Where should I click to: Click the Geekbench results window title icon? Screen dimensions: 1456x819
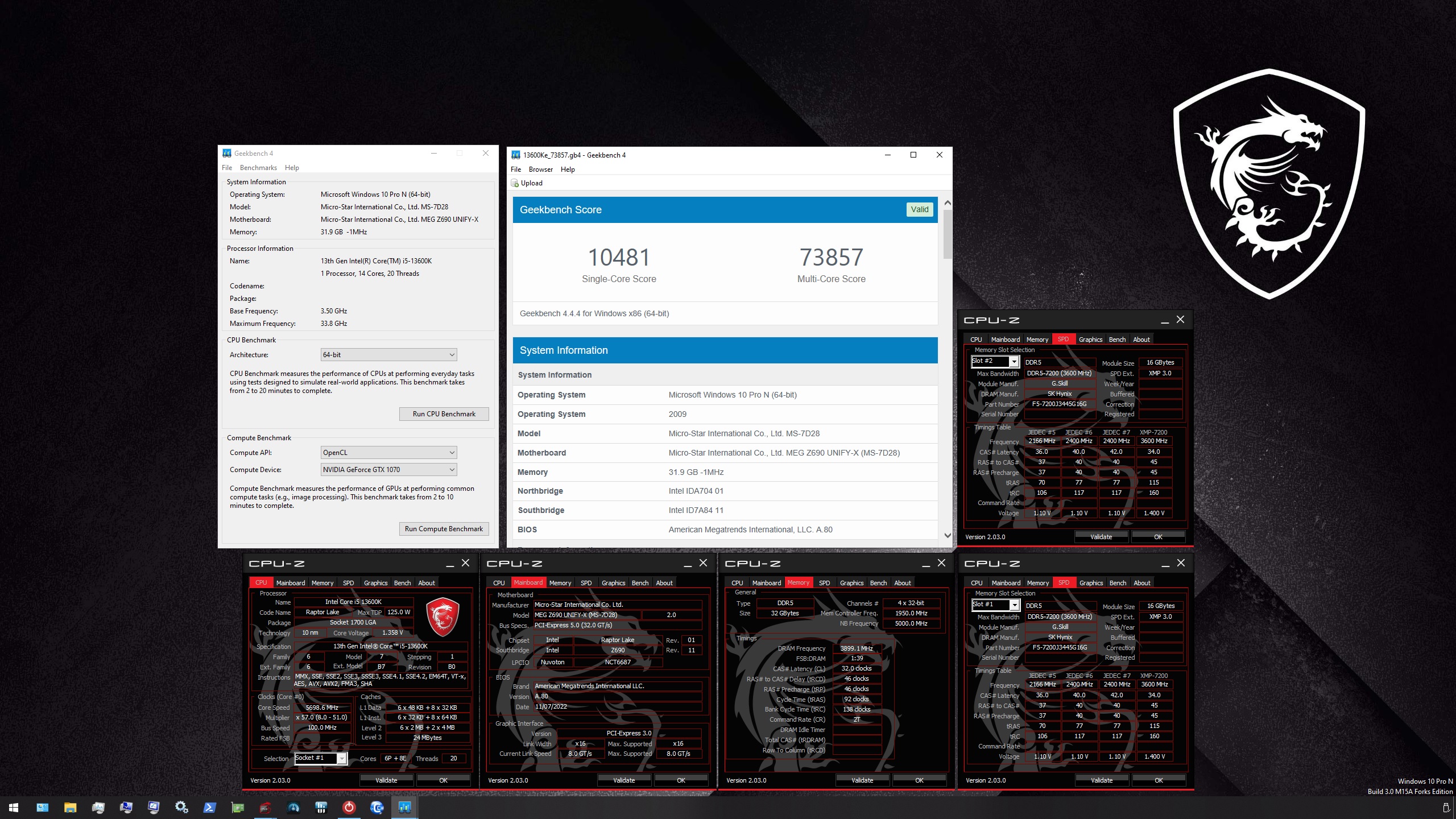coord(516,155)
